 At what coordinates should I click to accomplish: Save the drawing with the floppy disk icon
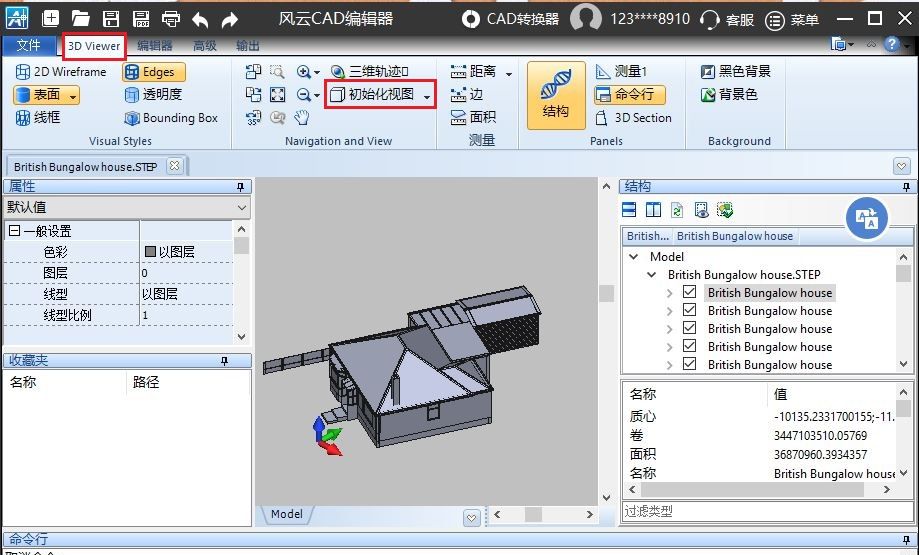[x=111, y=19]
